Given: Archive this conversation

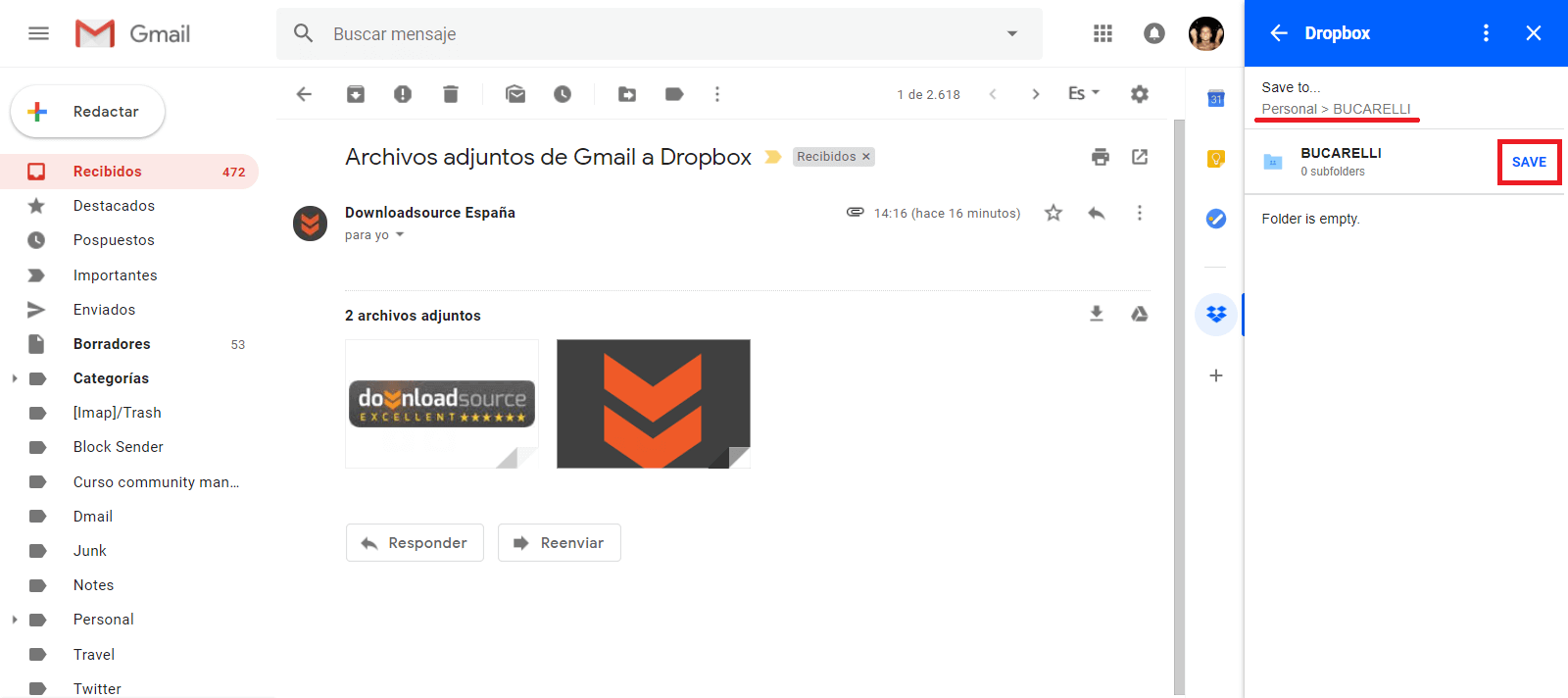Looking at the screenshot, I should tap(356, 94).
